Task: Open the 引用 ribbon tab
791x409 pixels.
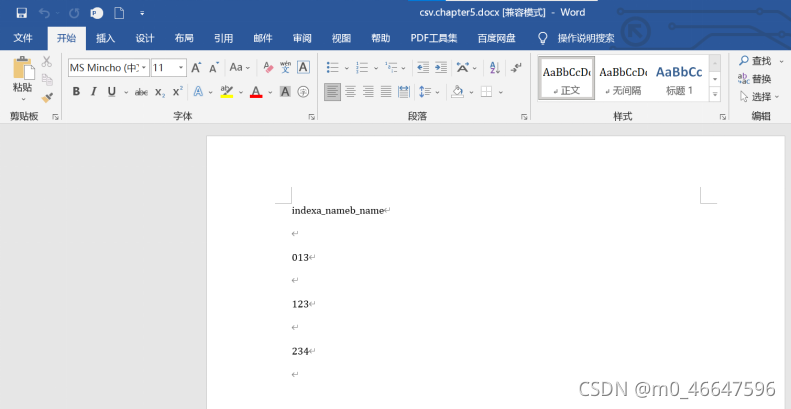Action: 223,38
